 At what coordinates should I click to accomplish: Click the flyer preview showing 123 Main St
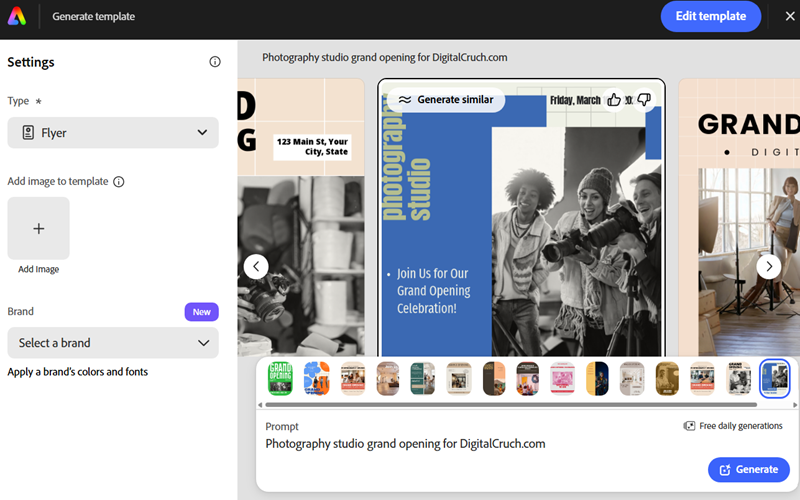301,219
